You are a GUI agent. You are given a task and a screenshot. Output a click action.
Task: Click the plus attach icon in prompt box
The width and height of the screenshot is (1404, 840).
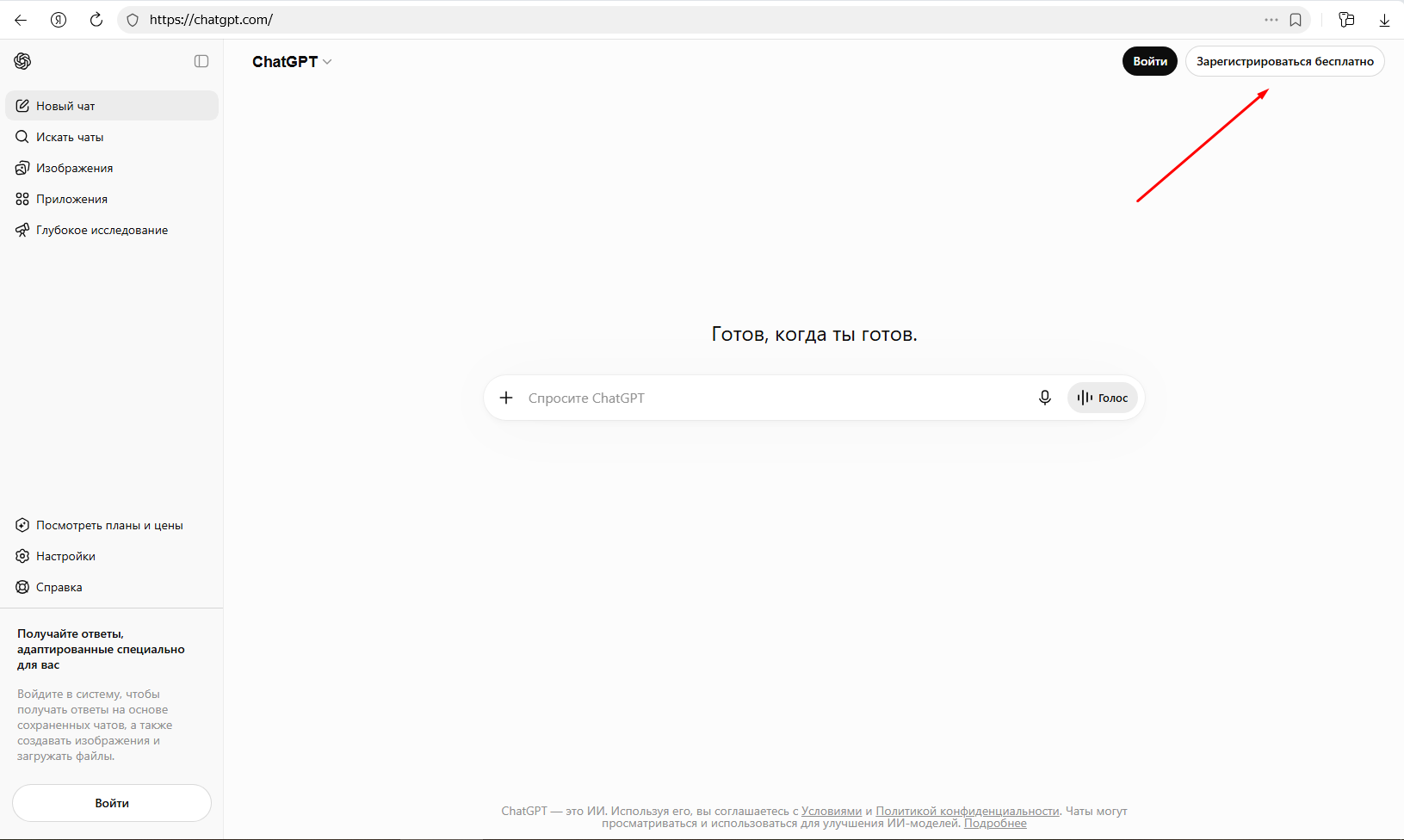tap(506, 398)
